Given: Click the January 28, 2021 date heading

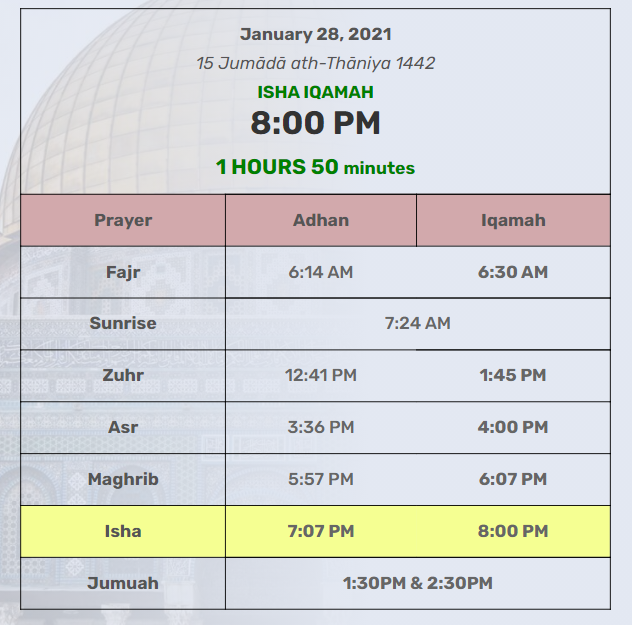Looking at the screenshot, I should click(x=315, y=35).
